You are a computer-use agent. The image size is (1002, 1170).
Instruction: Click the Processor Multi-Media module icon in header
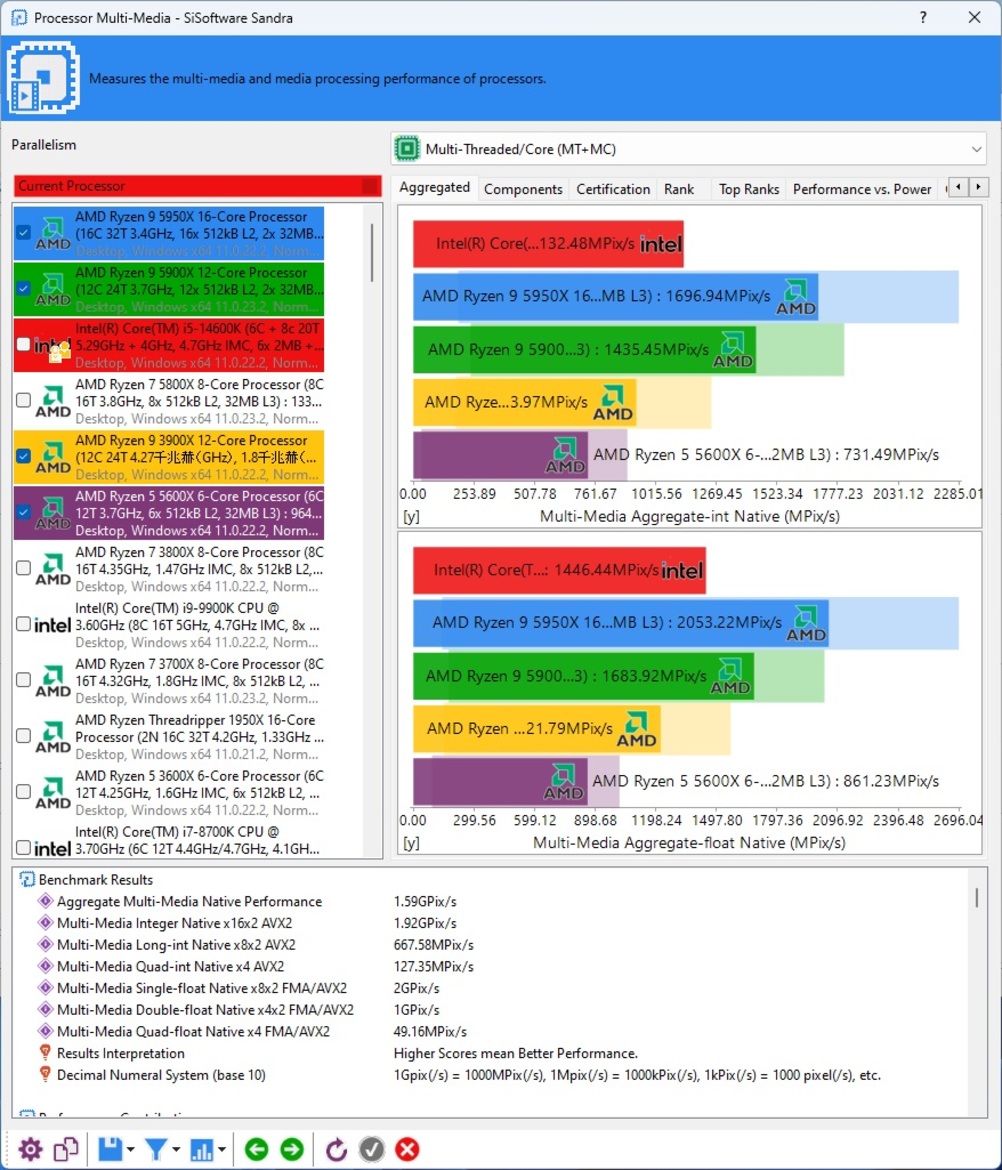tap(43, 78)
